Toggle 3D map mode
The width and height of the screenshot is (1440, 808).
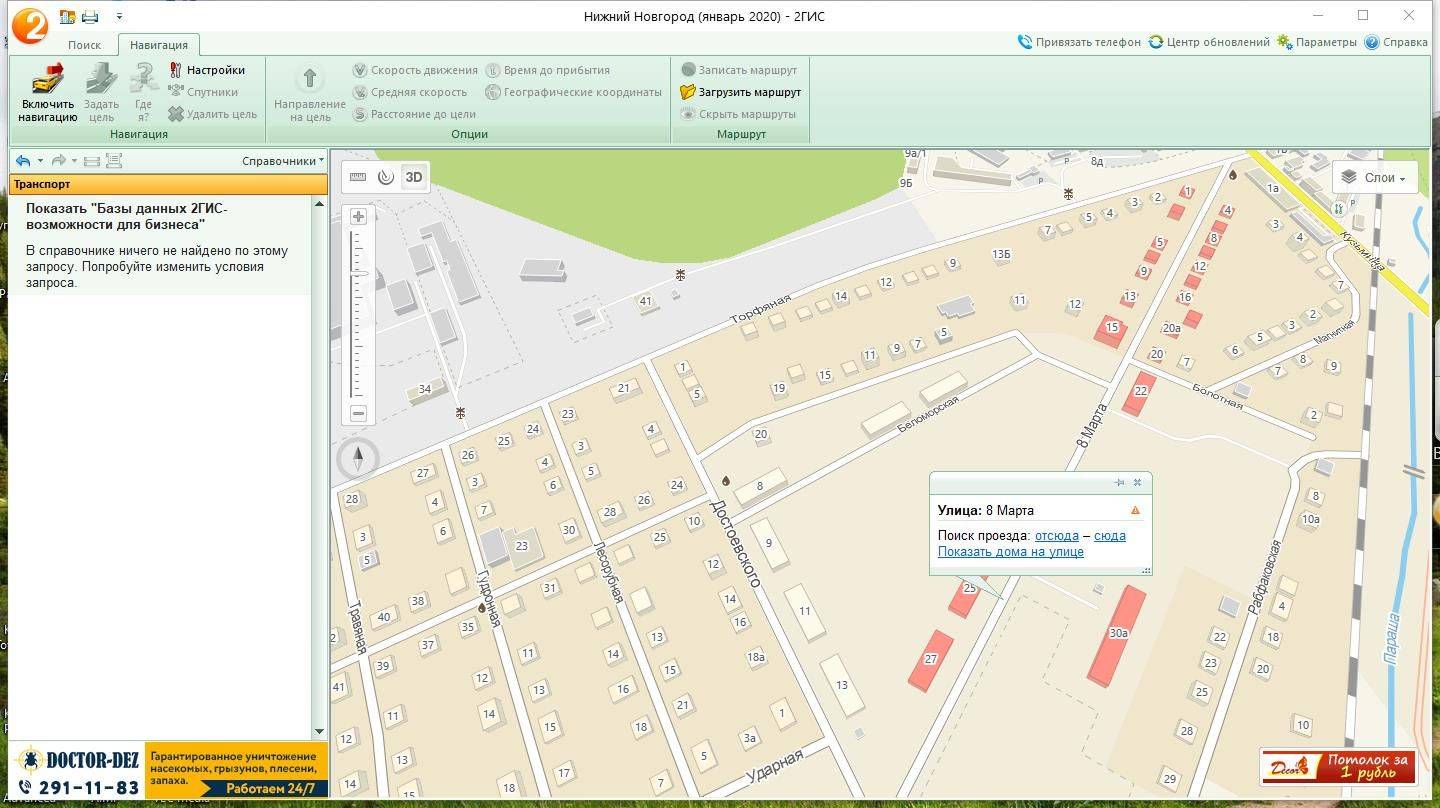pos(414,177)
